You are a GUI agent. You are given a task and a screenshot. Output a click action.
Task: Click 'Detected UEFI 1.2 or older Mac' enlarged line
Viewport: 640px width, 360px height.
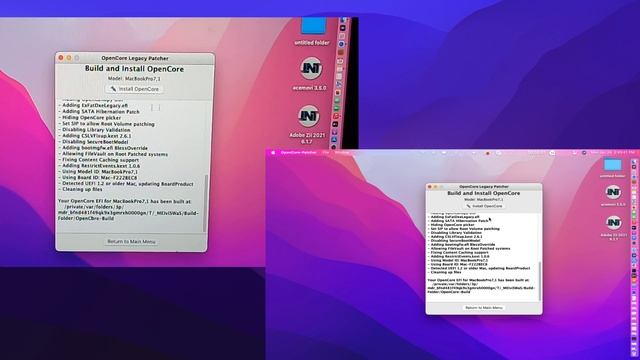pyautogui.click(x=126, y=184)
